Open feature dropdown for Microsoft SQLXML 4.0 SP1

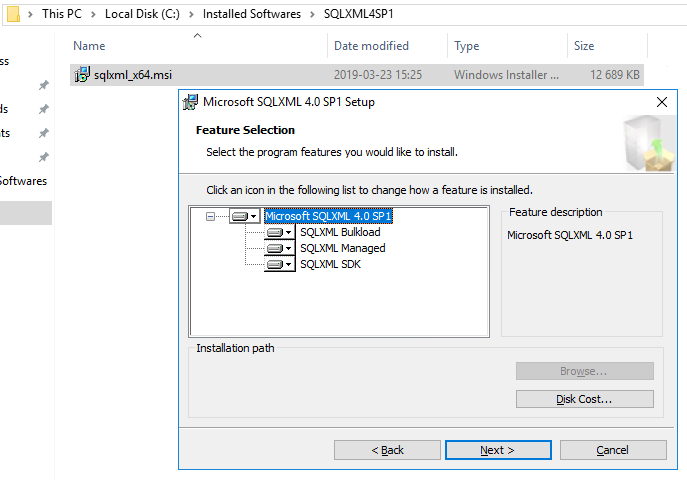[x=245, y=216]
